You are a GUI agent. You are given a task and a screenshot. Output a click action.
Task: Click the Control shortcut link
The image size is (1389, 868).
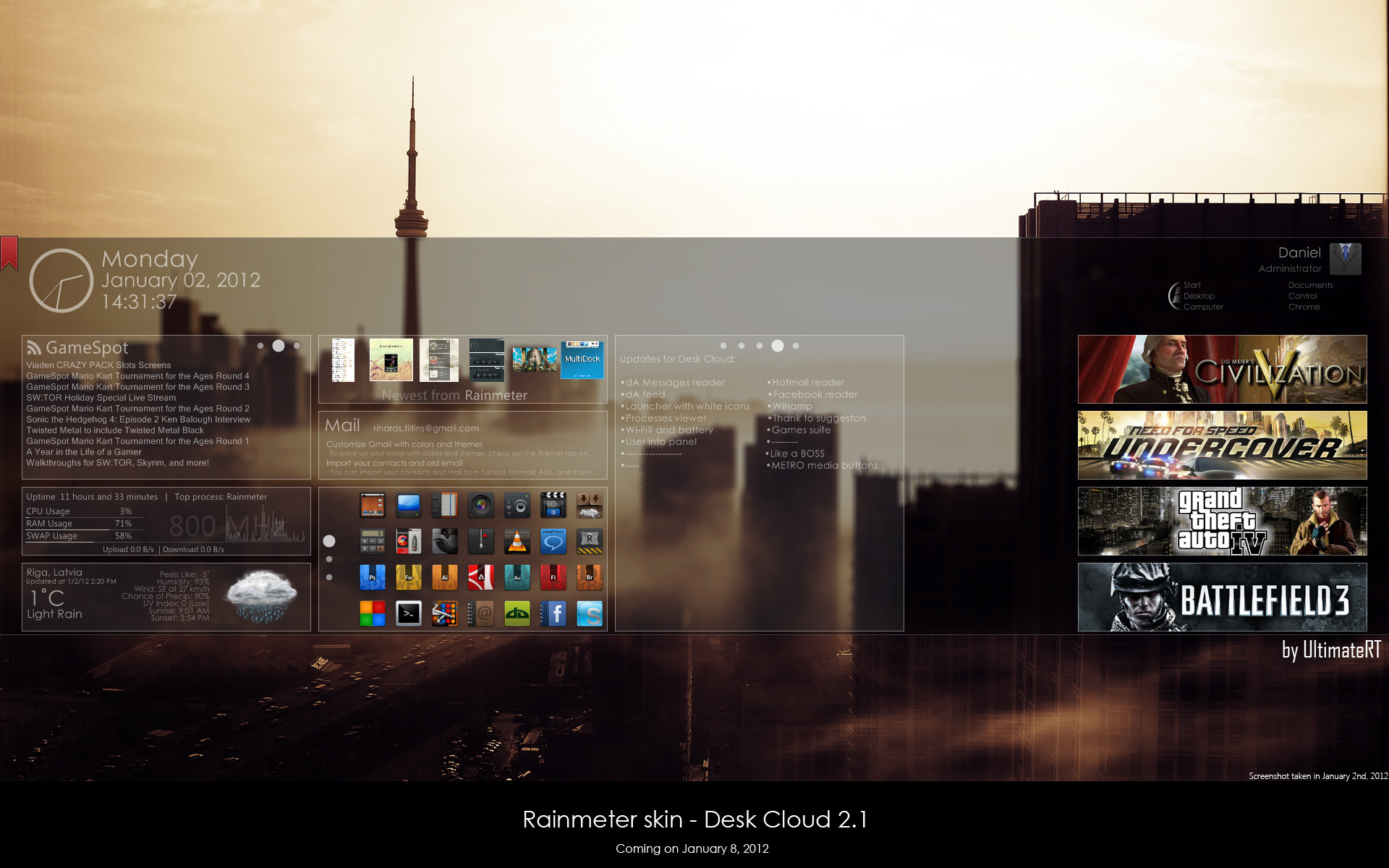coord(1302,296)
